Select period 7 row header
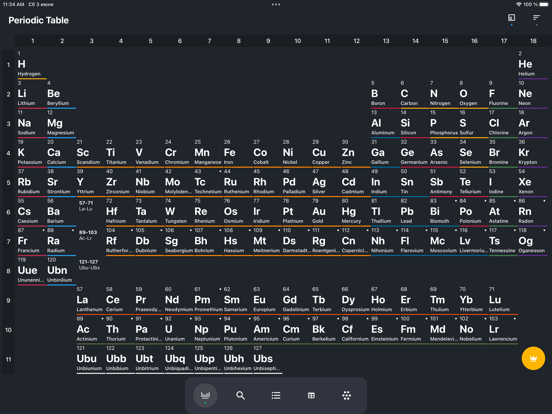The height and width of the screenshot is (414, 552). (8, 242)
